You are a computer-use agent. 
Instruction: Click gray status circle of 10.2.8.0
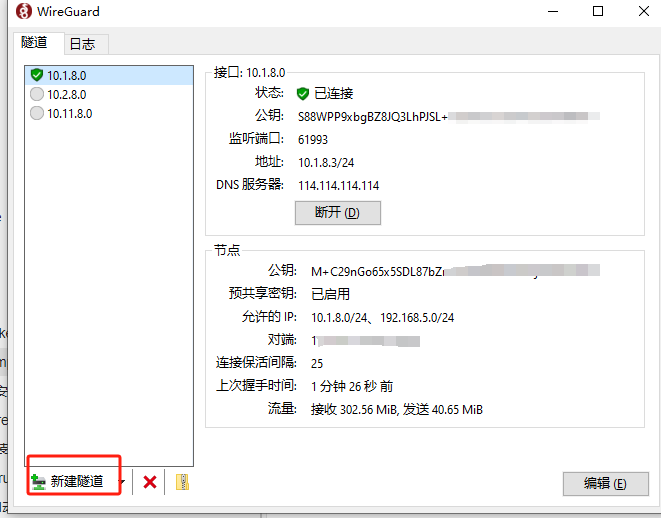coord(37,94)
